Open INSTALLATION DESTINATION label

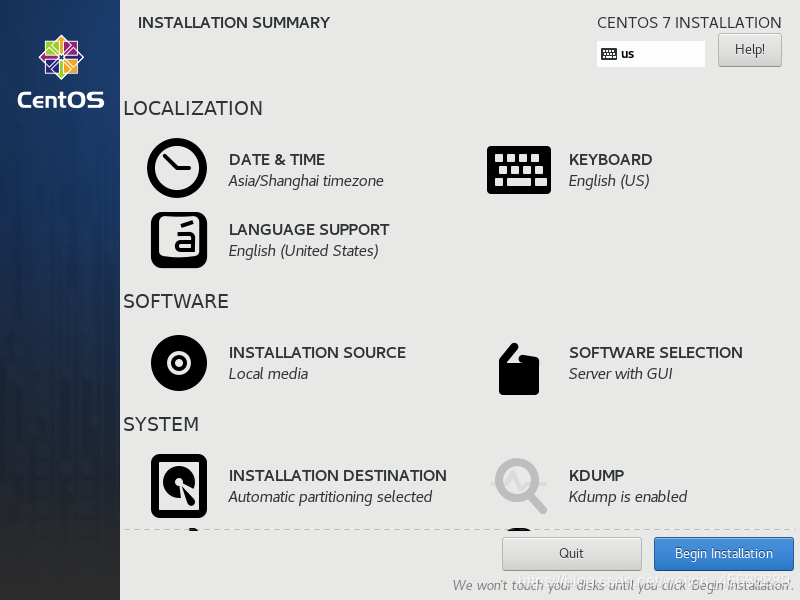(337, 476)
